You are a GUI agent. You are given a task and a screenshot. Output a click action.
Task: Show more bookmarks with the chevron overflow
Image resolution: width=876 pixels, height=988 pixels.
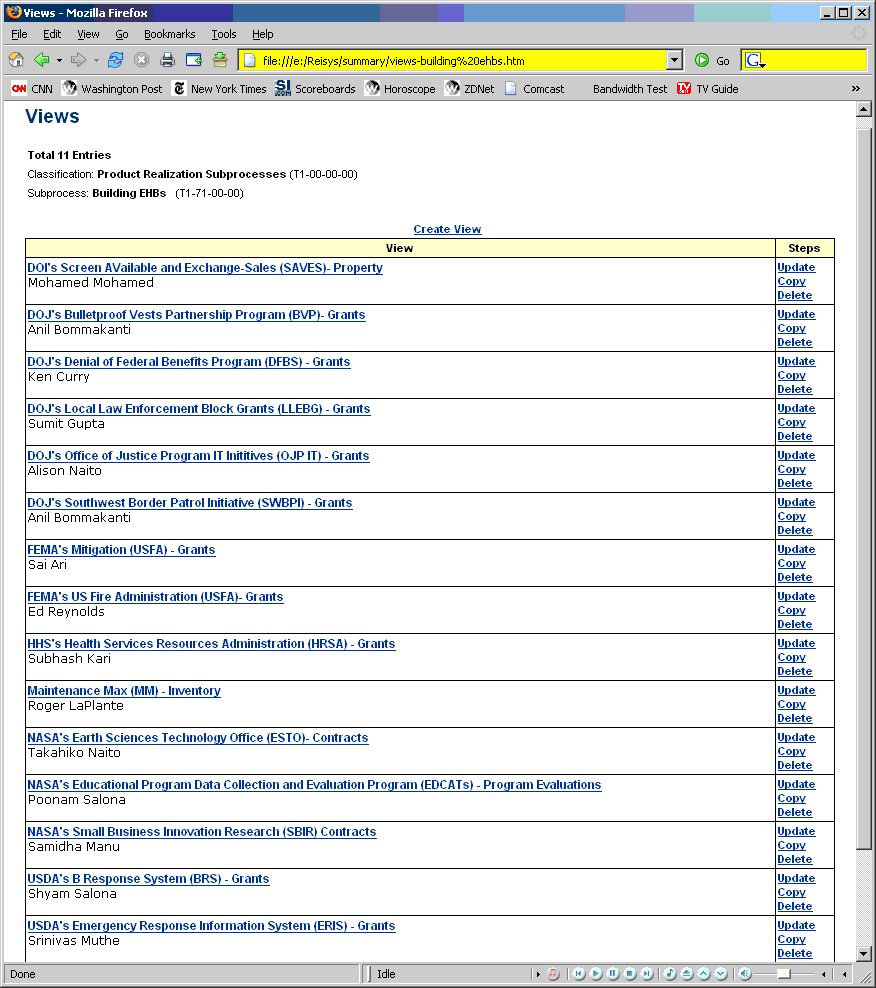click(856, 89)
